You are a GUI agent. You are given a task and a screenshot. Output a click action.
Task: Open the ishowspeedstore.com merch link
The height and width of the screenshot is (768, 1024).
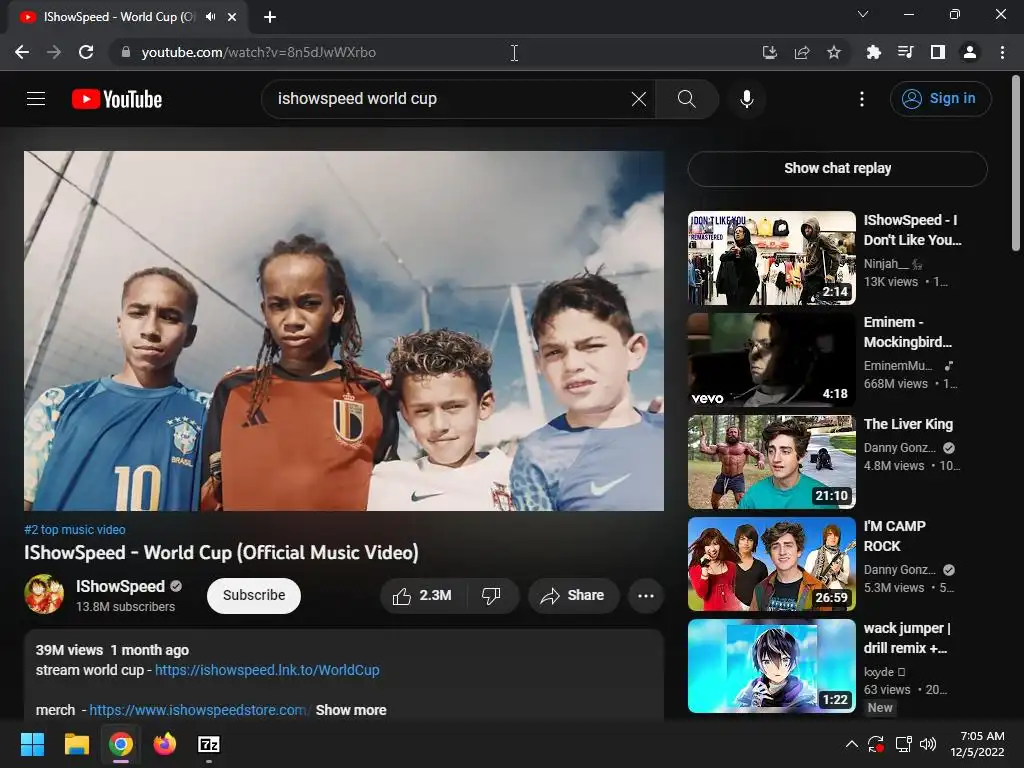[198, 710]
